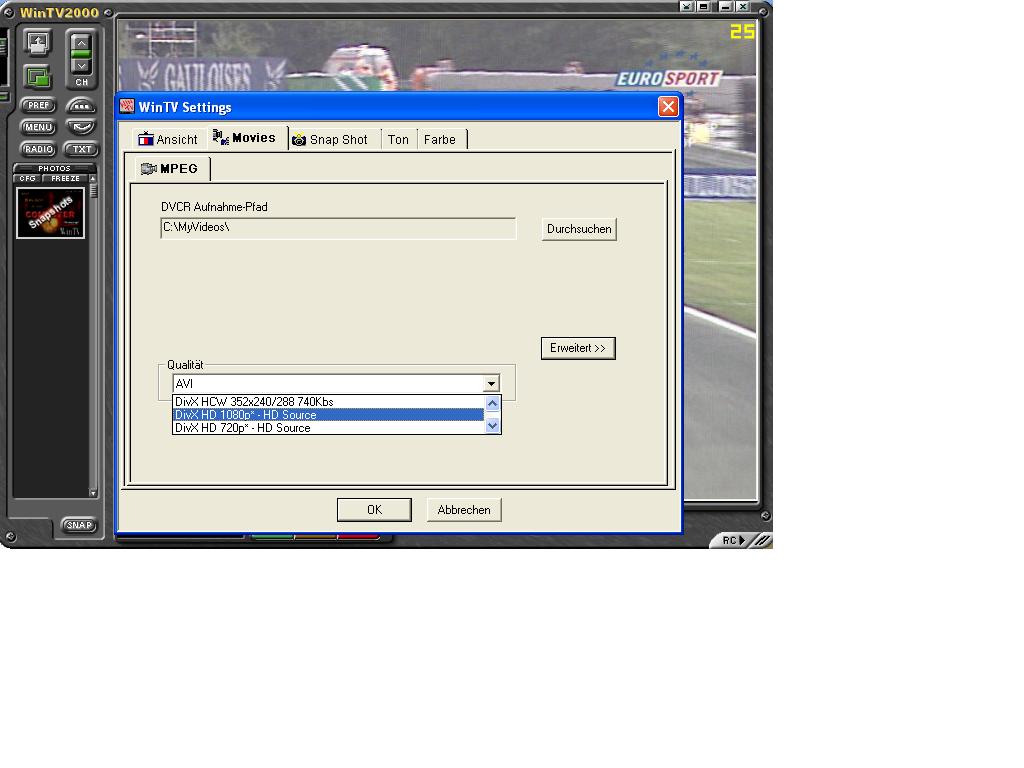
Task: Close the WinTV2000 window
Action: (x=743, y=7)
